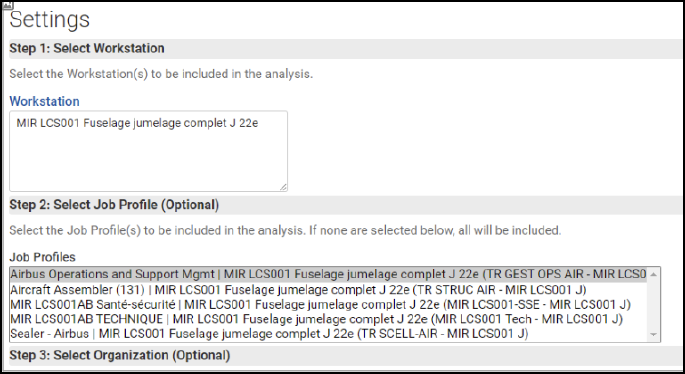The width and height of the screenshot is (685, 374).
Task: Click inside the Workstation text area
Action: 149,151
